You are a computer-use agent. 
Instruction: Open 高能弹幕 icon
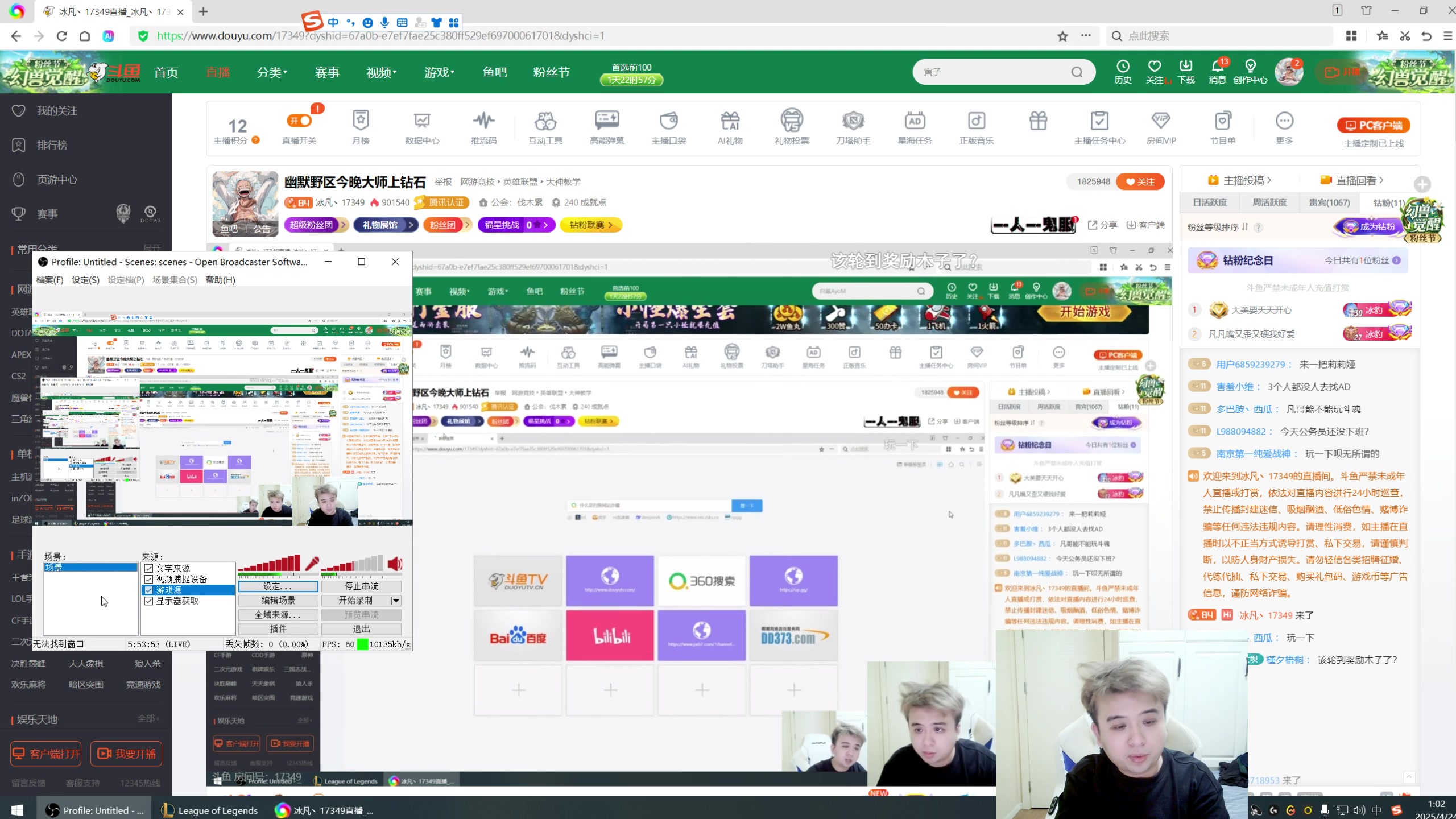point(607,127)
